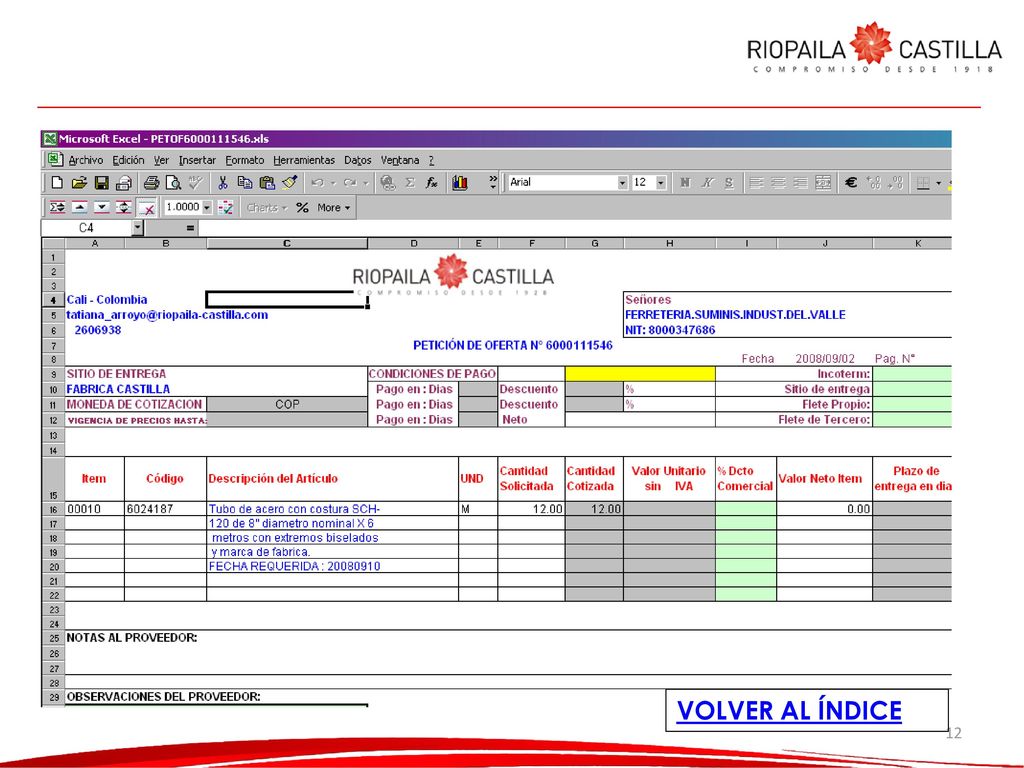Click the Redo arrow icon
The width and height of the screenshot is (1024, 768).
(350, 183)
